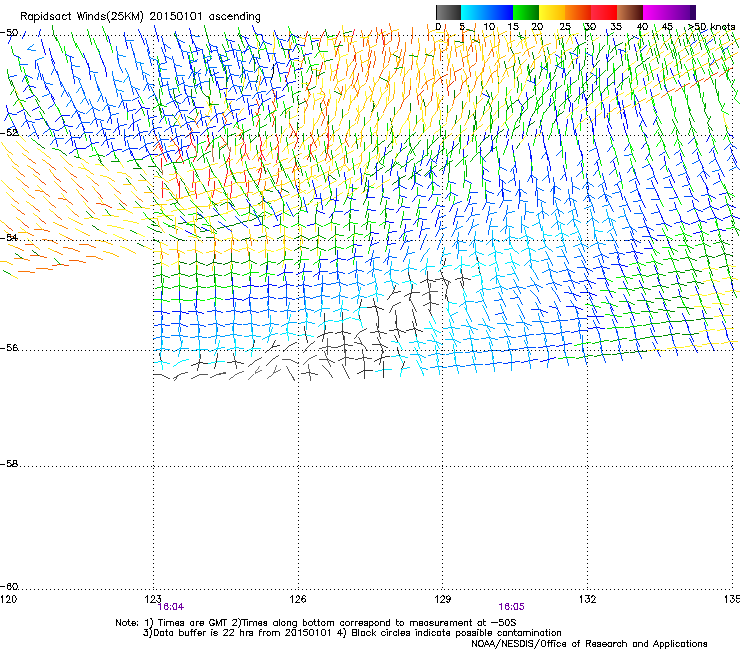Click the '>50 knots' legend label

[711, 27]
